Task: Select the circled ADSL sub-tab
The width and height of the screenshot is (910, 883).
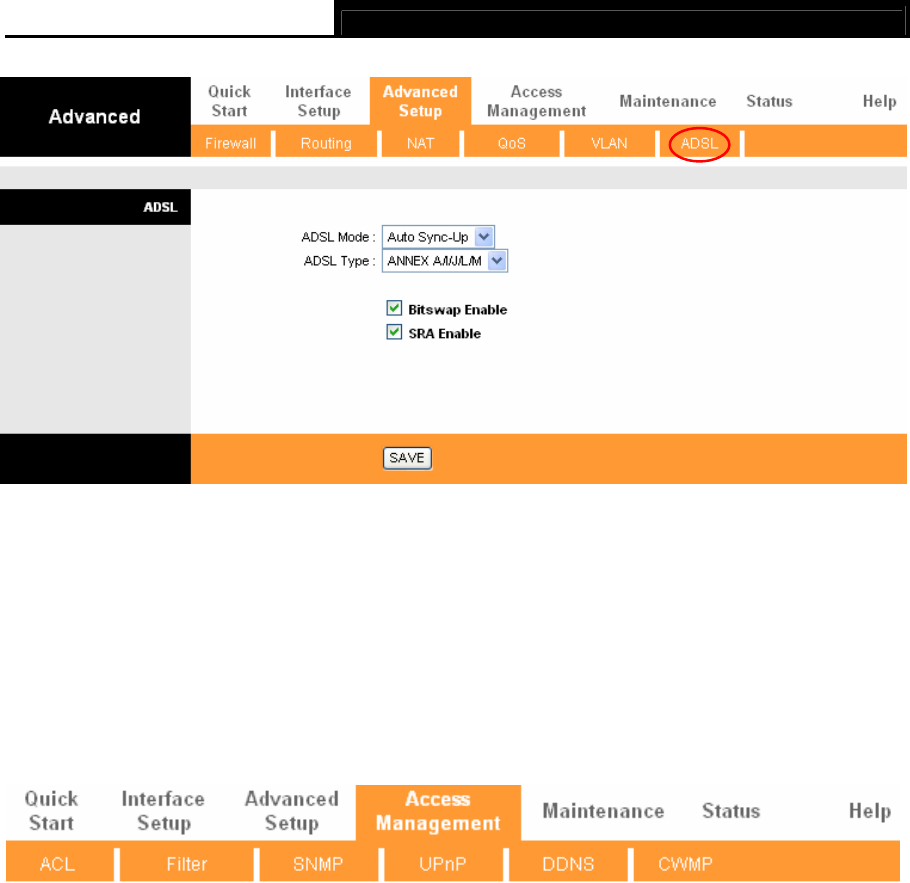Action: pyautogui.click(x=699, y=143)
